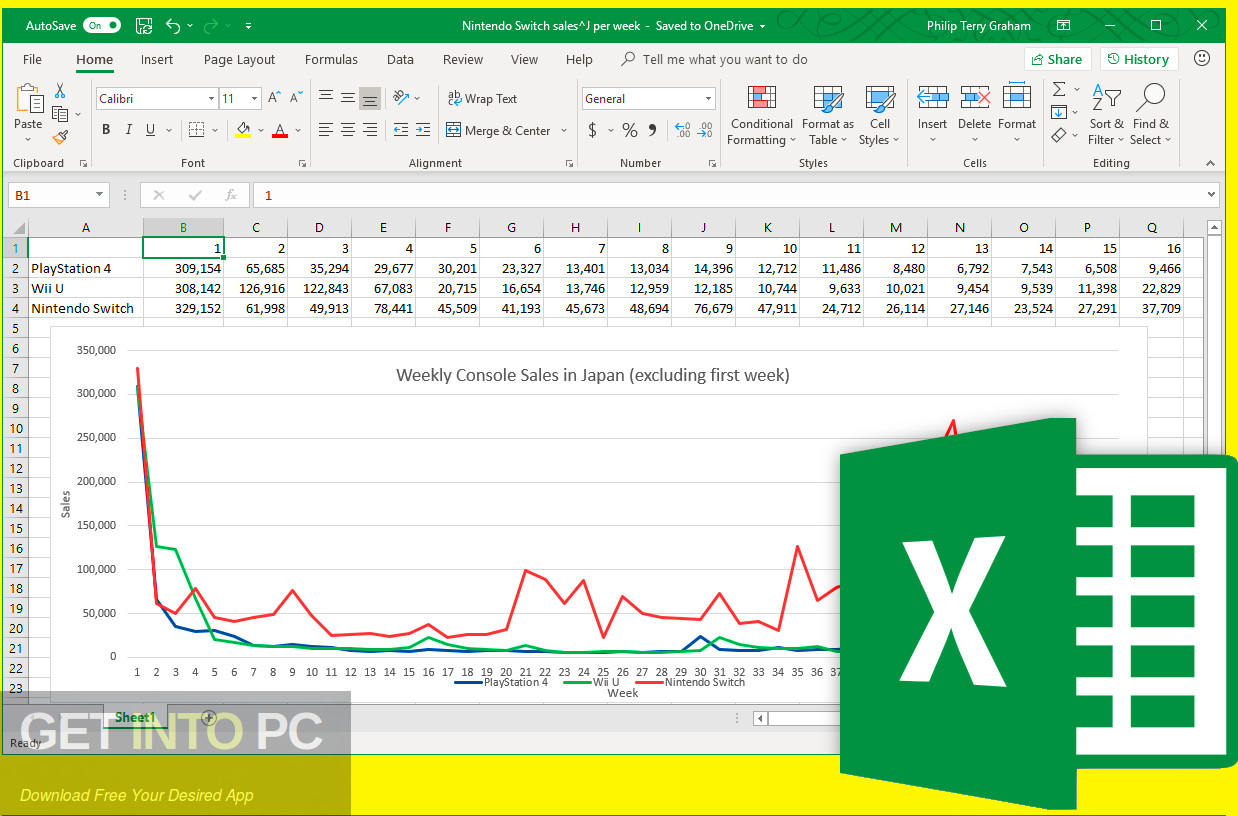
Task: Open Conditional Formatting menu
Action: pos(761,115)
